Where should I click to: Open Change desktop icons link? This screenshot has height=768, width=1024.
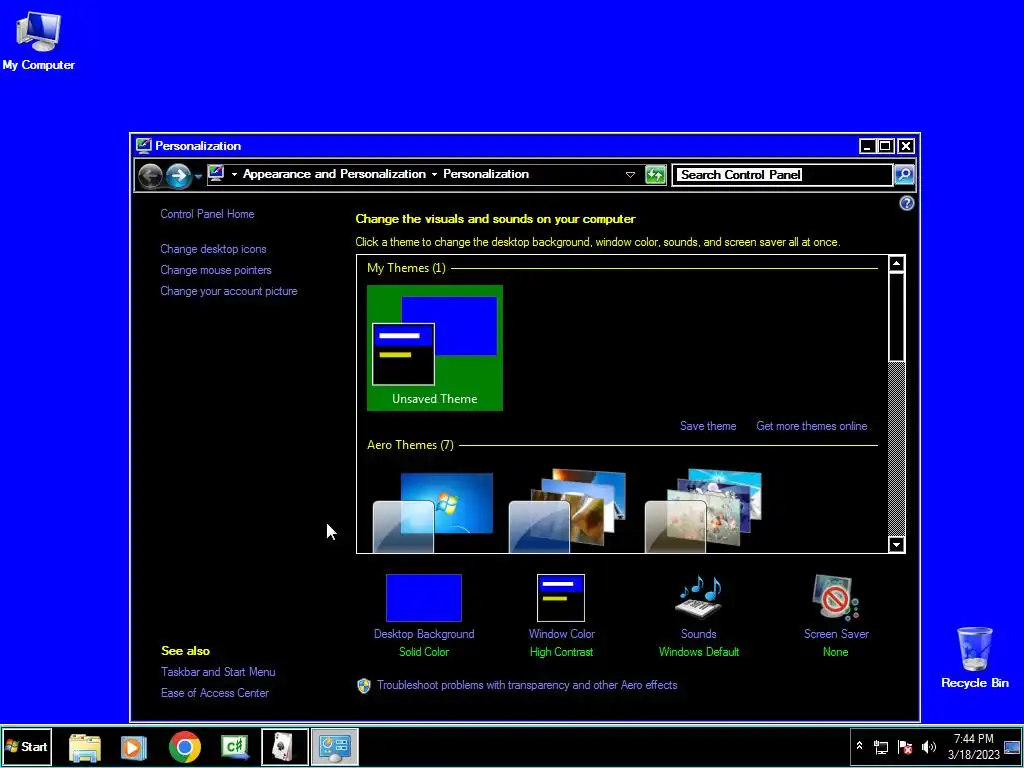213,249
